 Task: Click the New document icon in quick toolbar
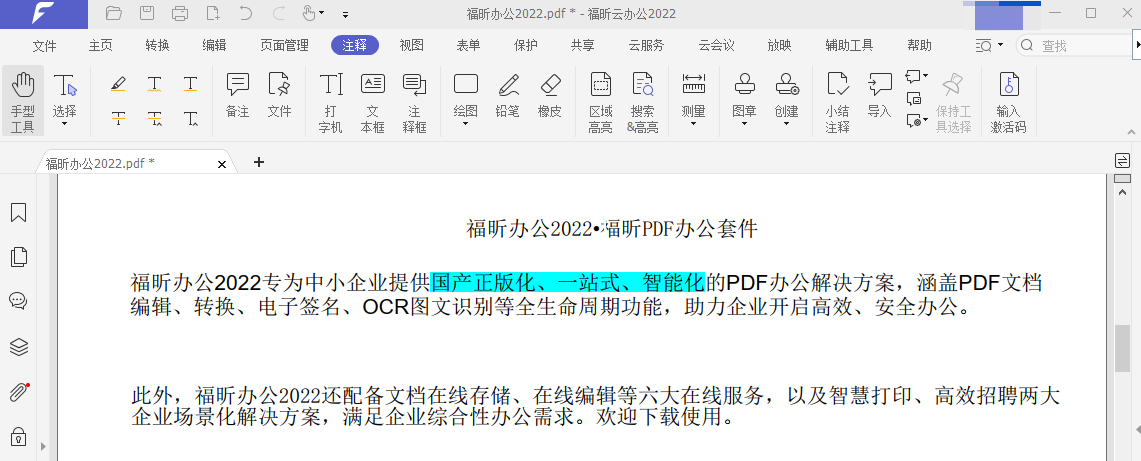pos(212,13)
